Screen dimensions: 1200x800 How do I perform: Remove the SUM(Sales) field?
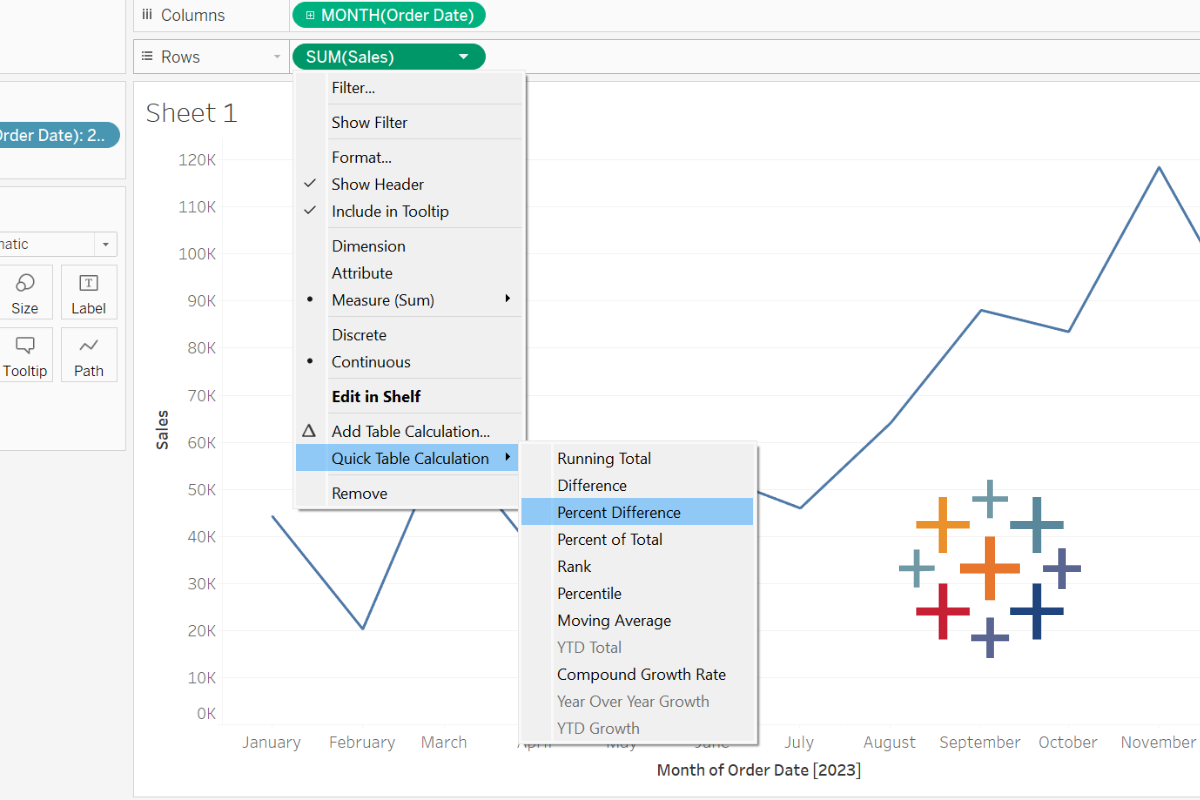(x=359, y=492)
